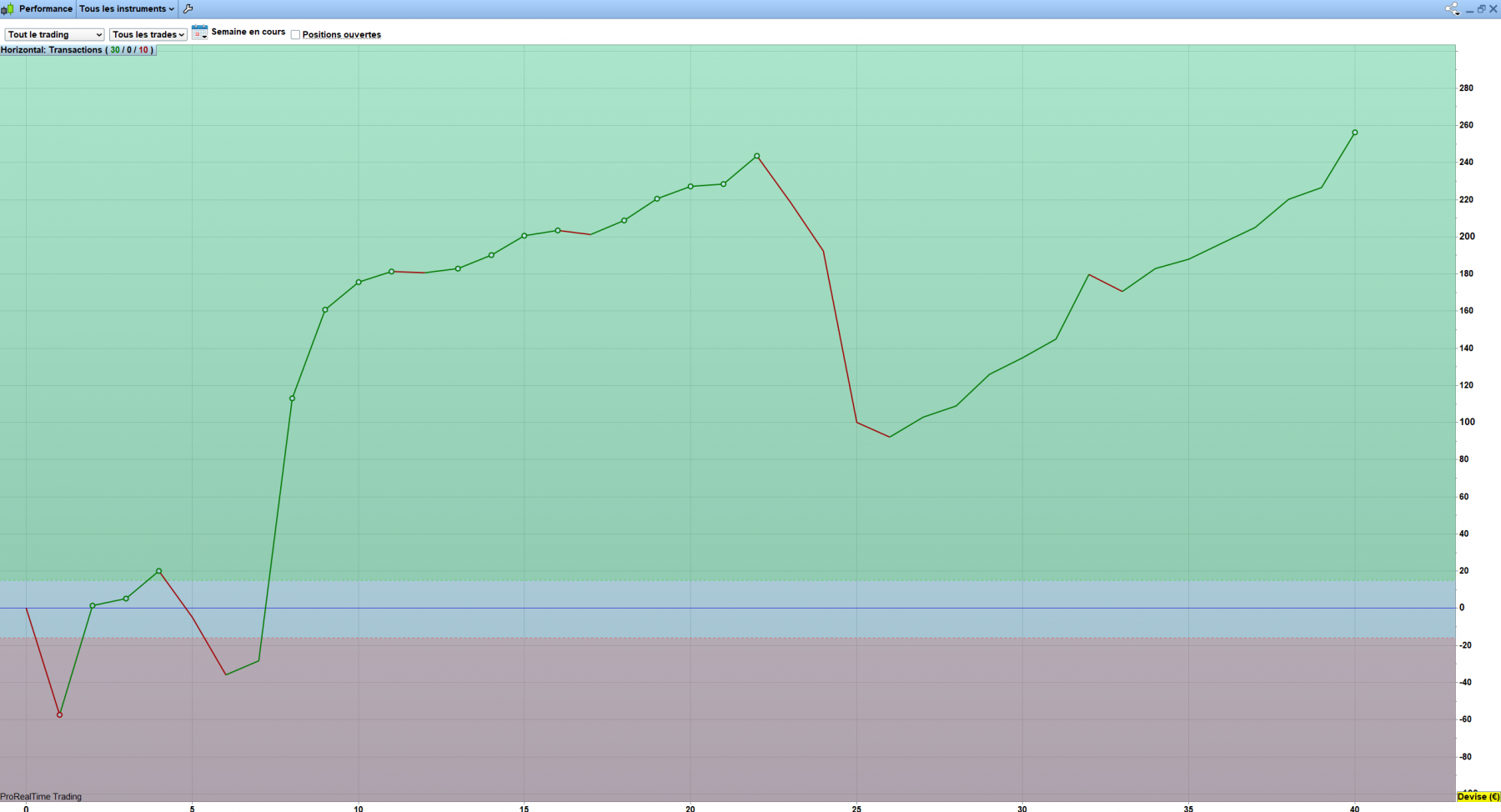Click the 100 value on the vertical axis
Image resolution: width=1501 pixels, height=812 pixels.
1466,422
